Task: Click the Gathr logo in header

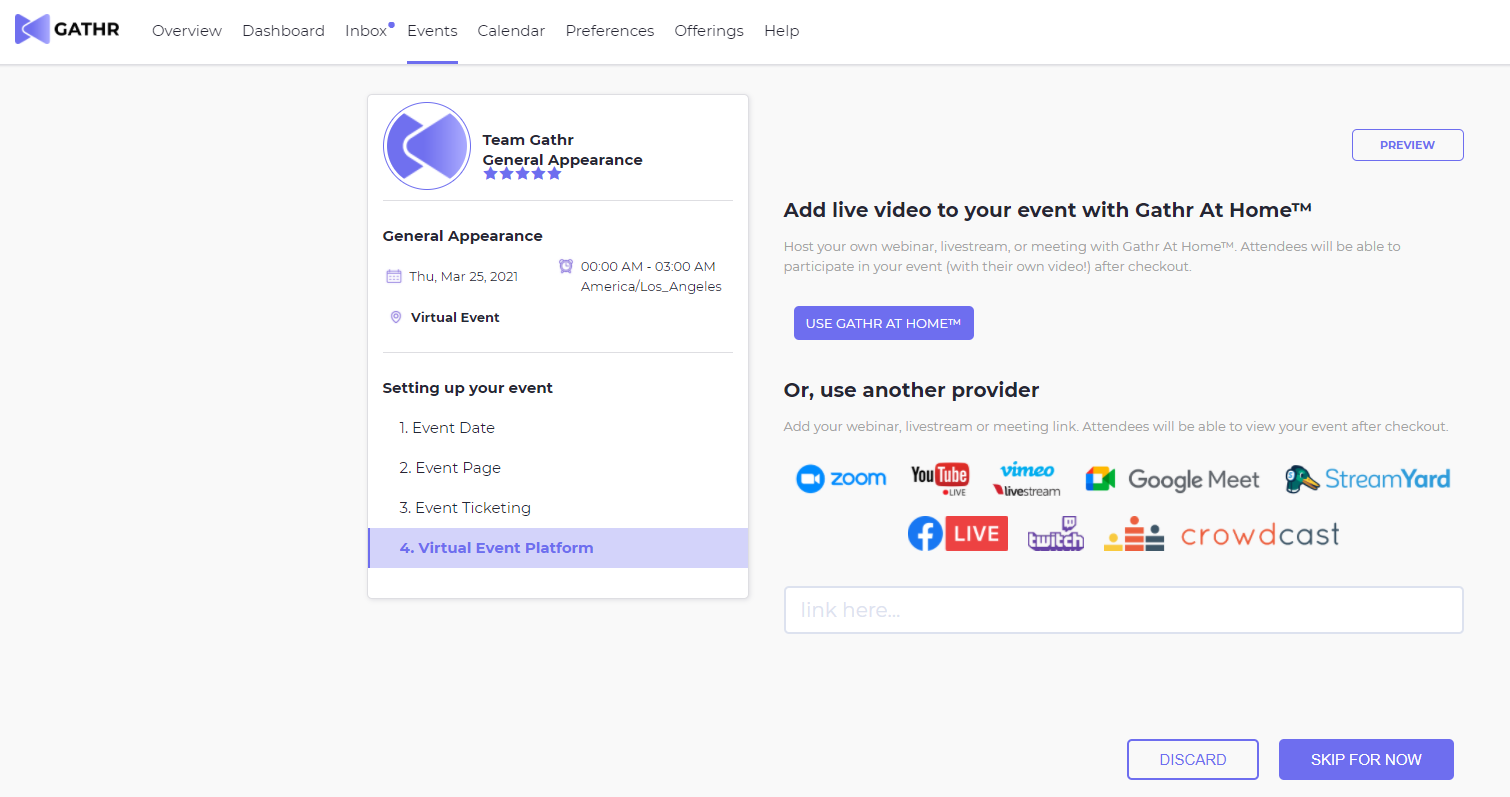Action: coord(67,29)
